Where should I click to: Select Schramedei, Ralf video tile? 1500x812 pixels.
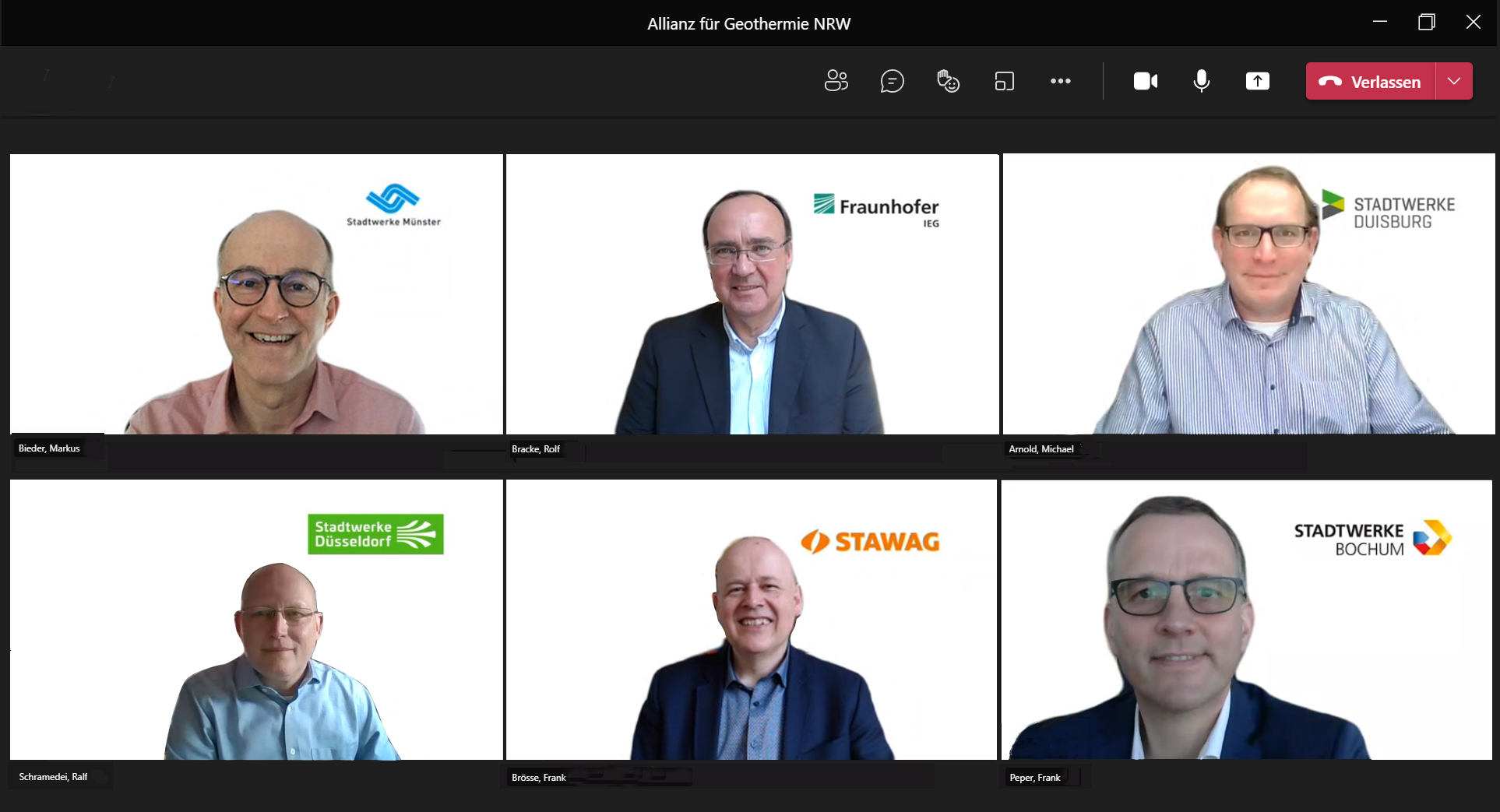256,620
